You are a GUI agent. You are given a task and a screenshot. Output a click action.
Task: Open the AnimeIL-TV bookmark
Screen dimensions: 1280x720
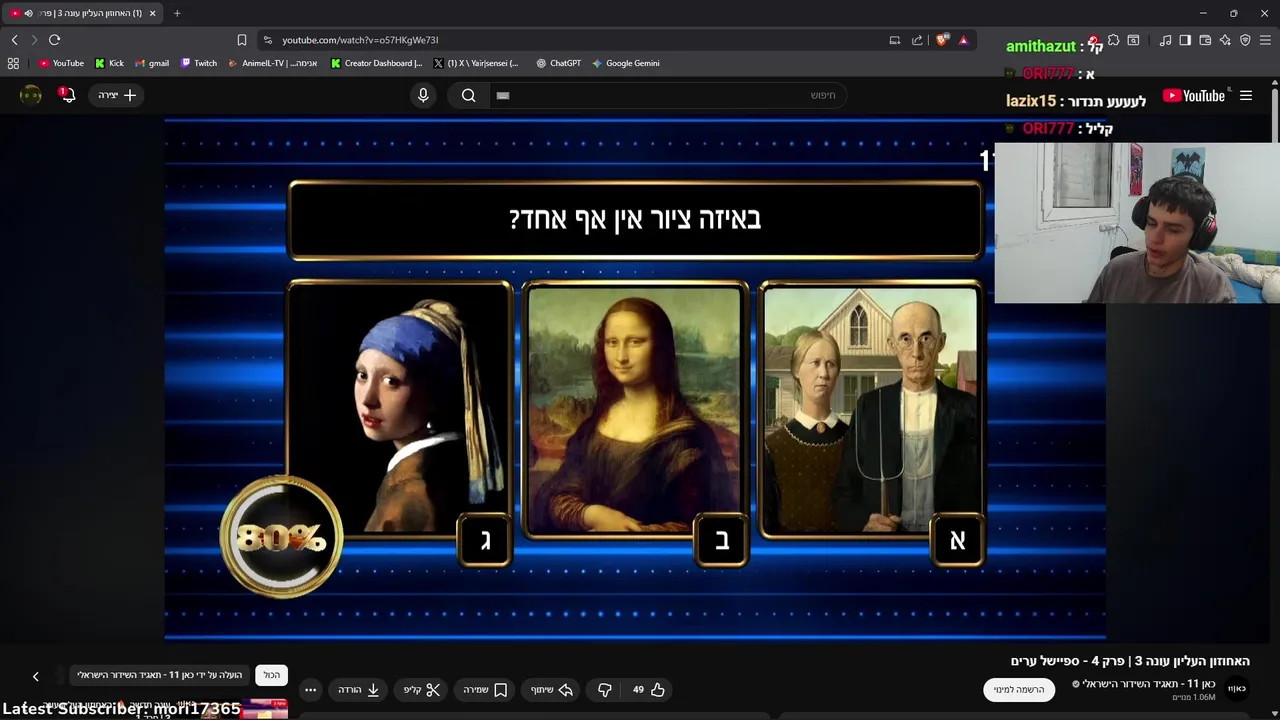pyautogui.click(x=273, y=63)
